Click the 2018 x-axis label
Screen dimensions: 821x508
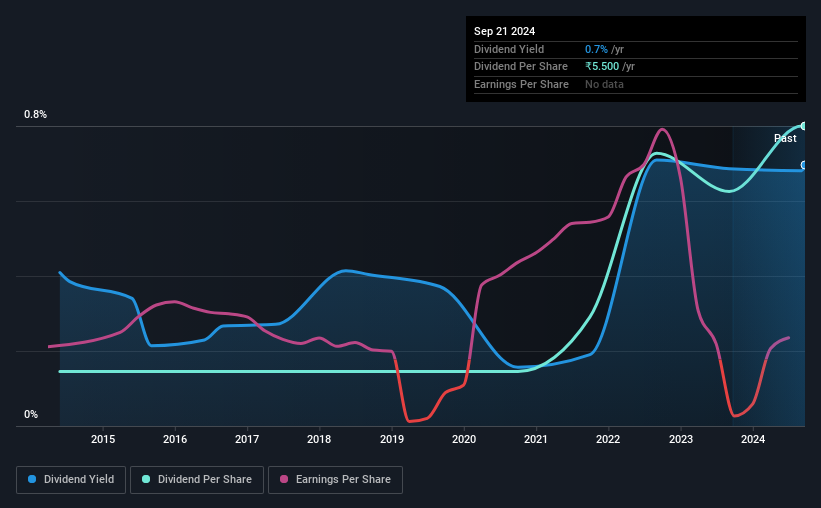coord(319,439)
